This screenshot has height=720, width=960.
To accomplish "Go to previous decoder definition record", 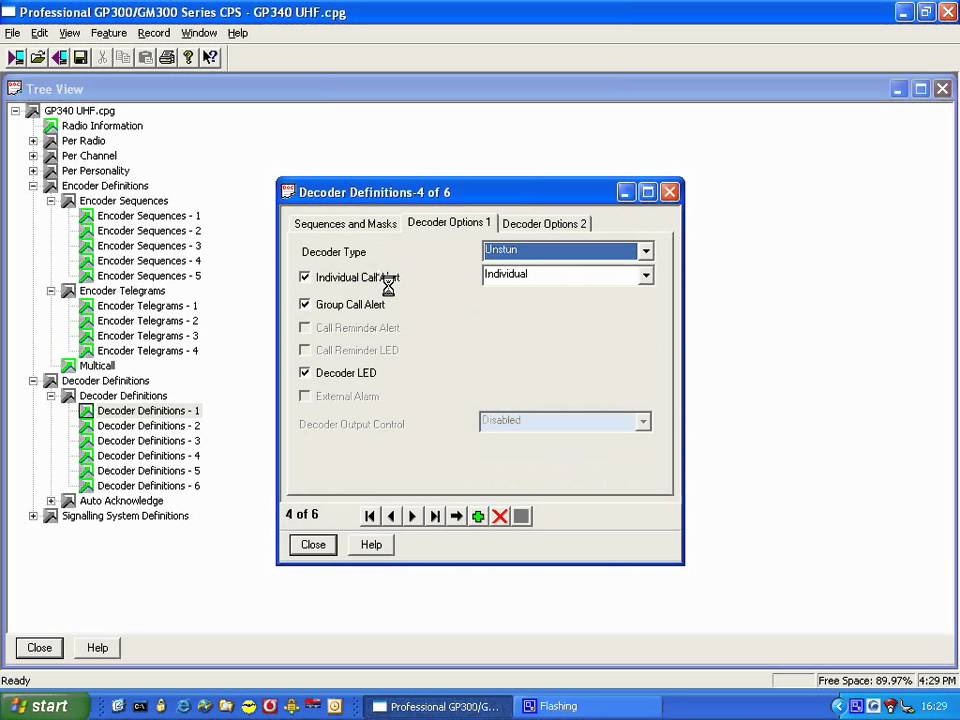I will pos(391,516).
